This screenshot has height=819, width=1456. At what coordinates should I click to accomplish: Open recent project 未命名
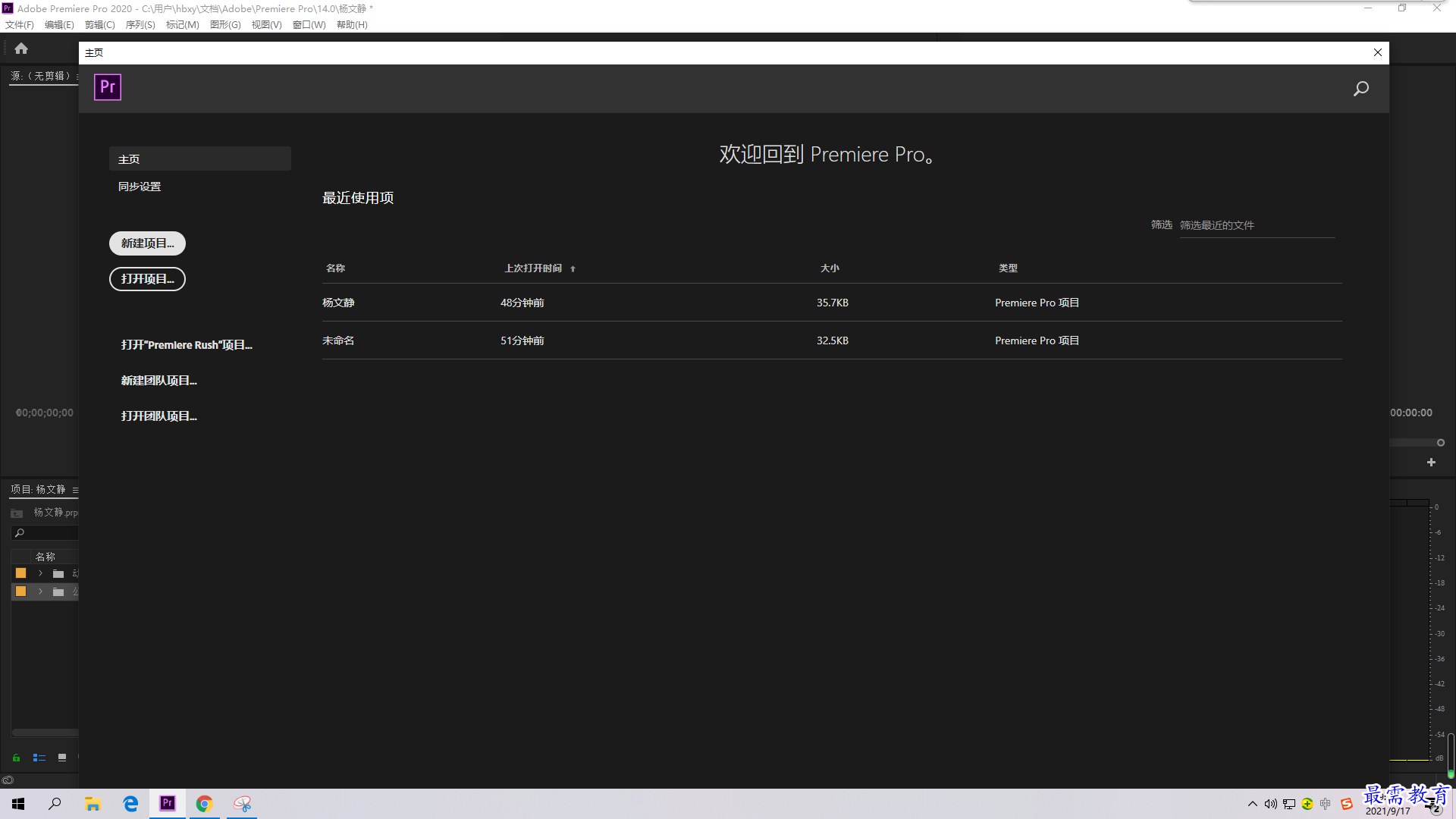pos(832,340)
